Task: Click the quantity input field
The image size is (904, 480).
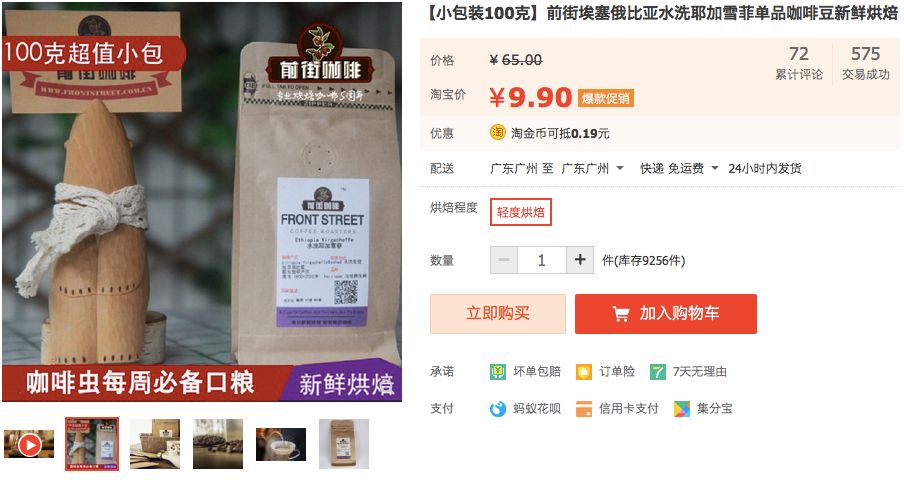Action: 542,260
